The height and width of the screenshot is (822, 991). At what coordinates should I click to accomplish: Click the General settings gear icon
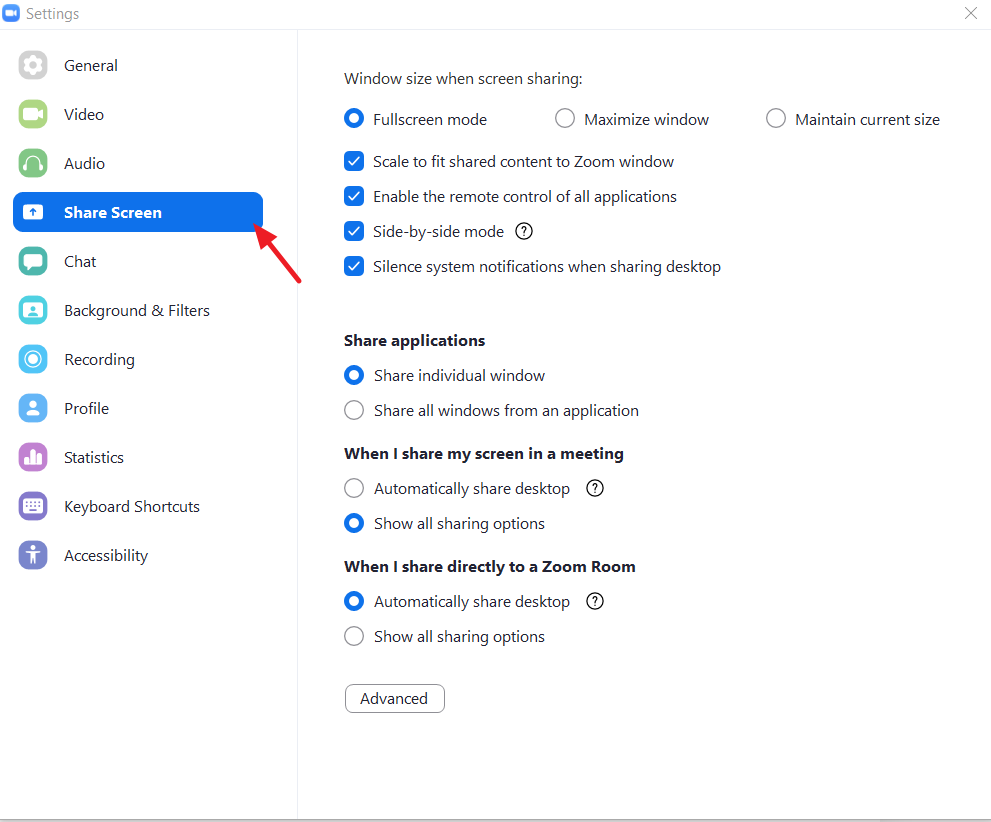(x=33, y=64)
